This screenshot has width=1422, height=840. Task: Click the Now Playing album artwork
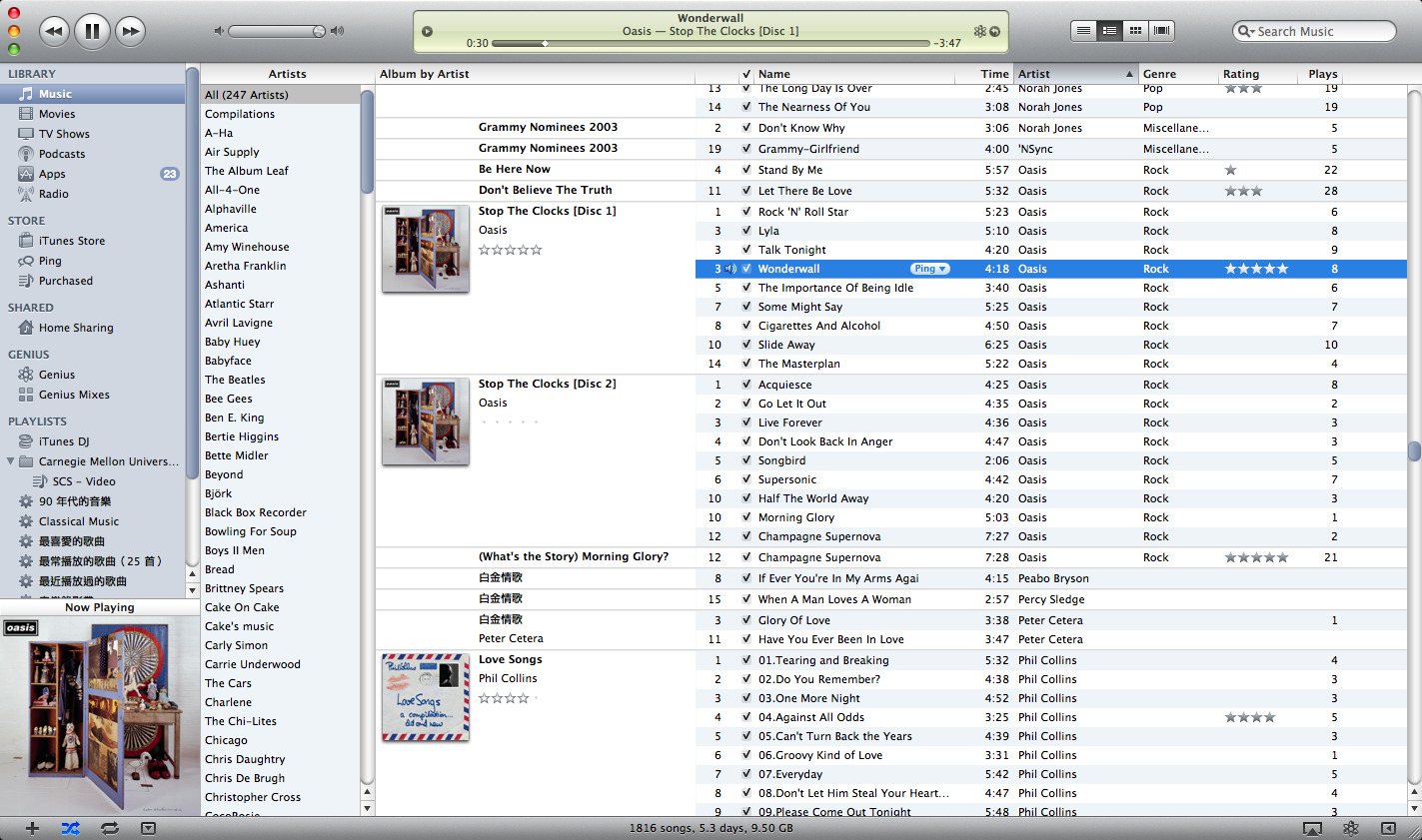[x=100, y=716]
